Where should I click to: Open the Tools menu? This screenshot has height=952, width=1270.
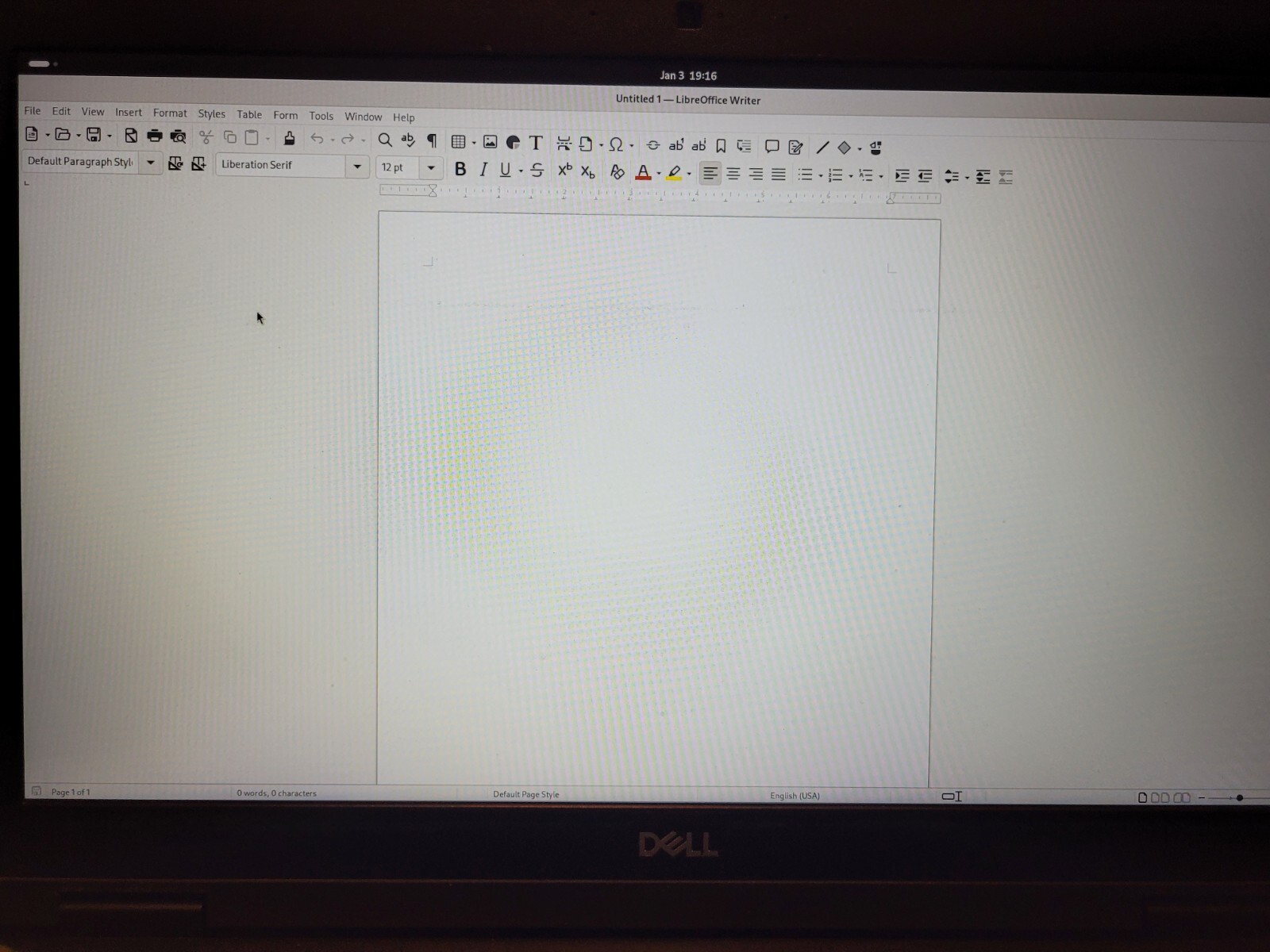(x=321, y=116)
